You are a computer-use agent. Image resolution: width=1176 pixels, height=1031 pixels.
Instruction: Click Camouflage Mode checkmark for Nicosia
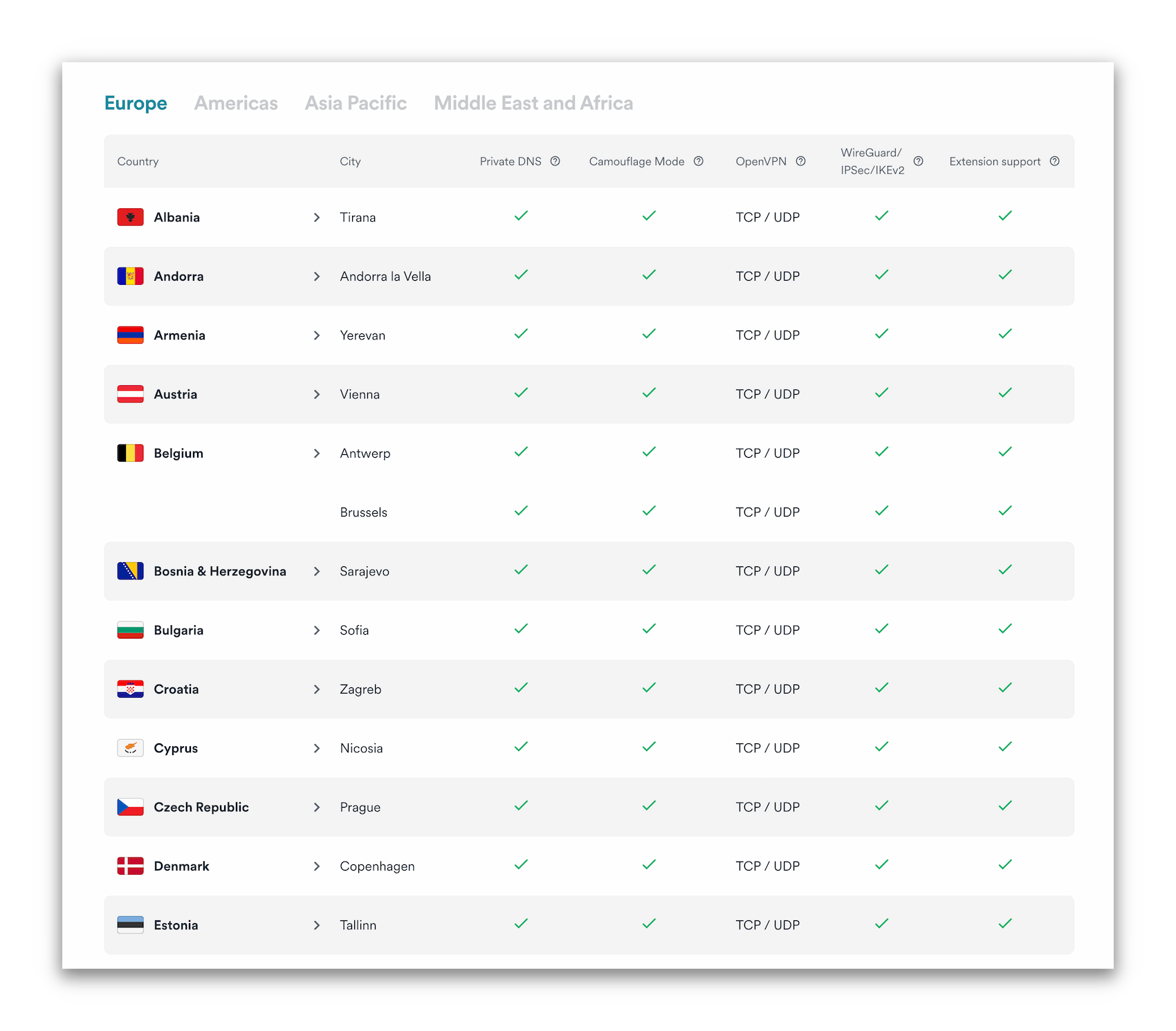point(649,746)
